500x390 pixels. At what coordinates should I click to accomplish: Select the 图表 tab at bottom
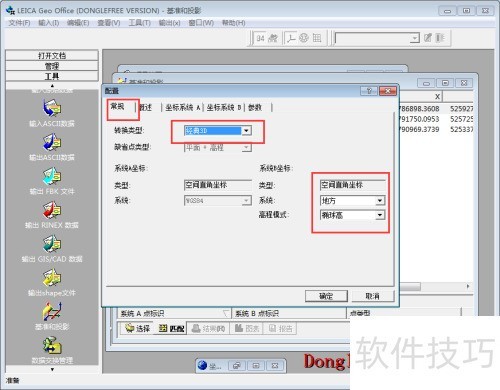point(247,329)
